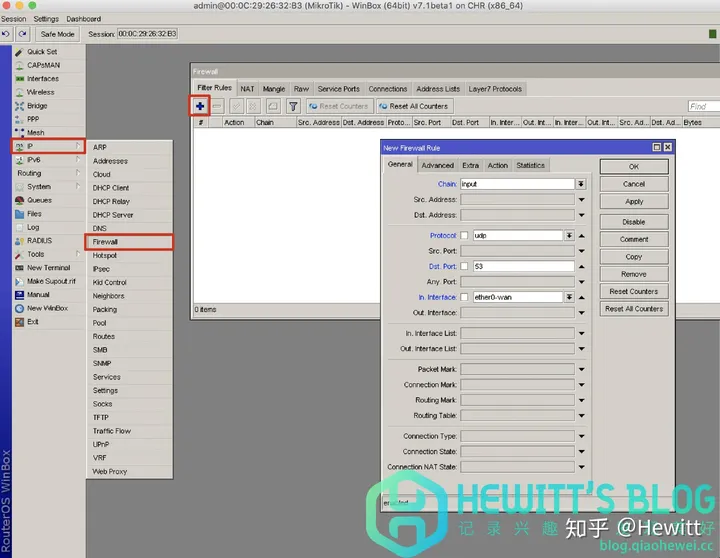Image resolution: width=720 pixels, height=558 pixels.
Task: Click the Dst. Port input field
Action: 523,266
